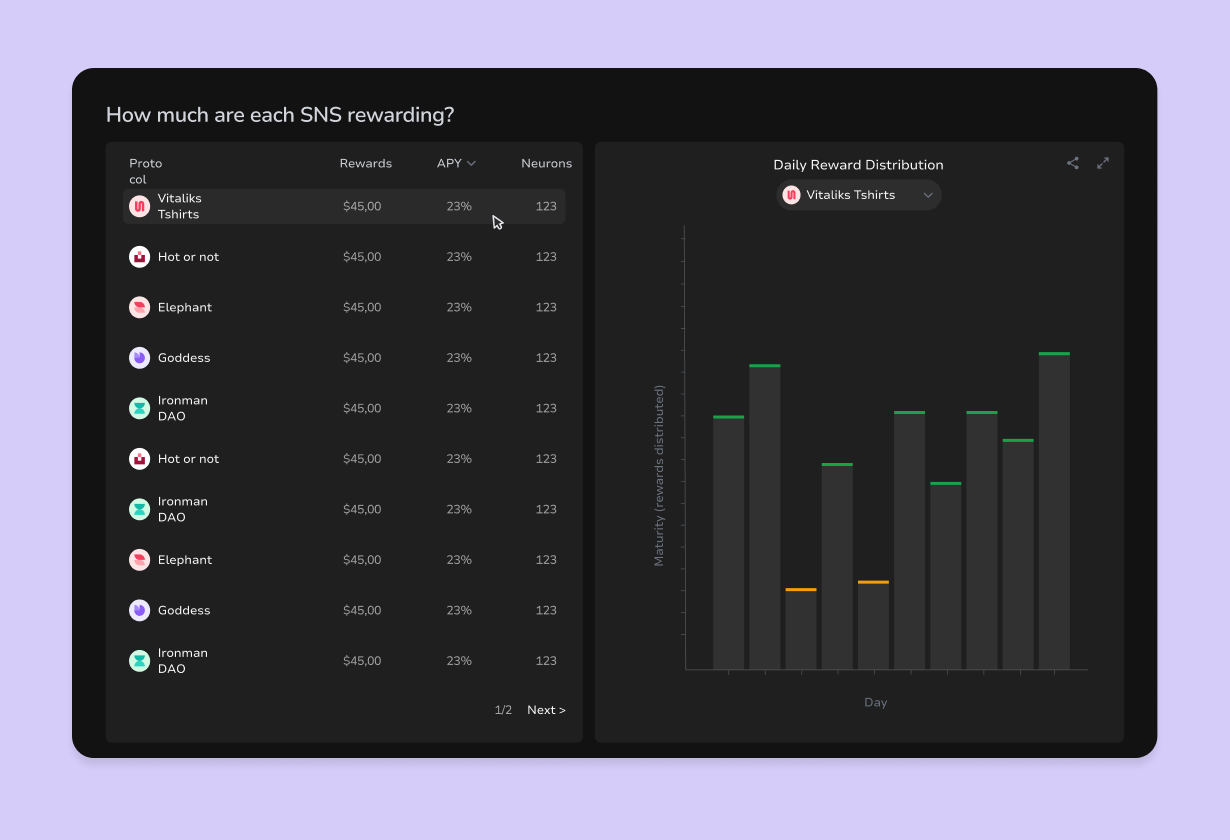Sort table by the Neurons column header

point(546,163)
